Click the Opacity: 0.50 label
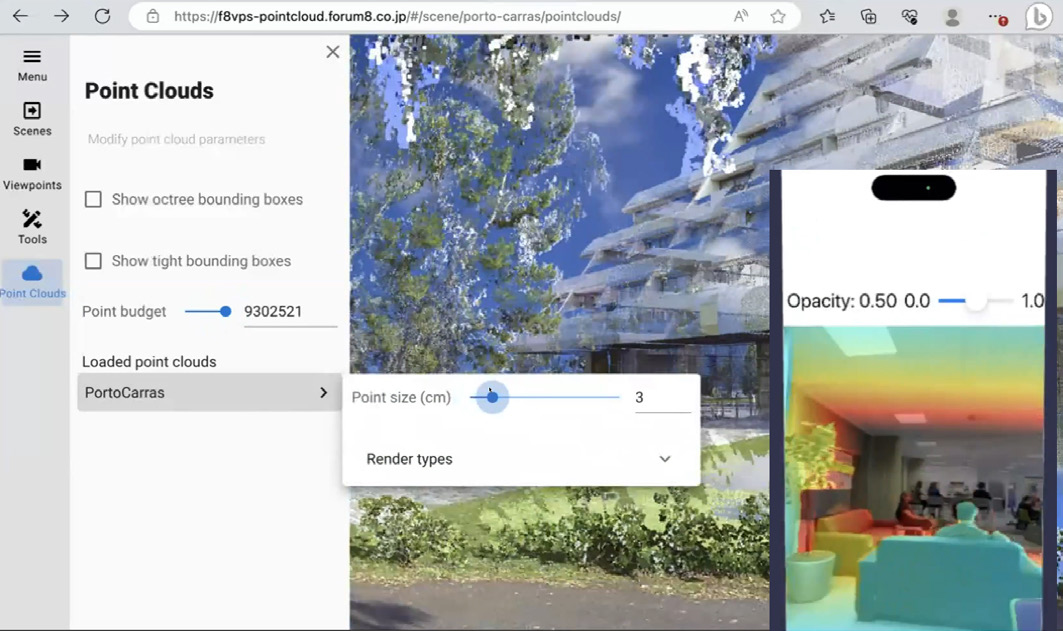Image resolution: width=1063 pixels, height=631 pixels. (841, 301)
